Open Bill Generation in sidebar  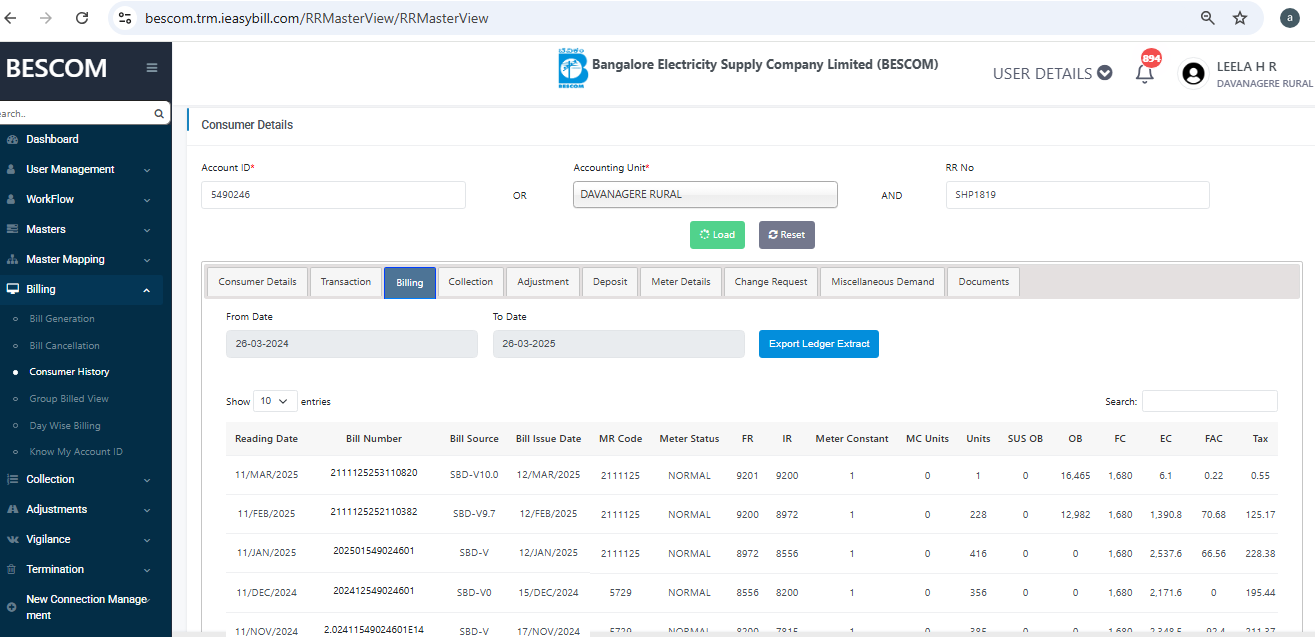[x=62, y=319]
